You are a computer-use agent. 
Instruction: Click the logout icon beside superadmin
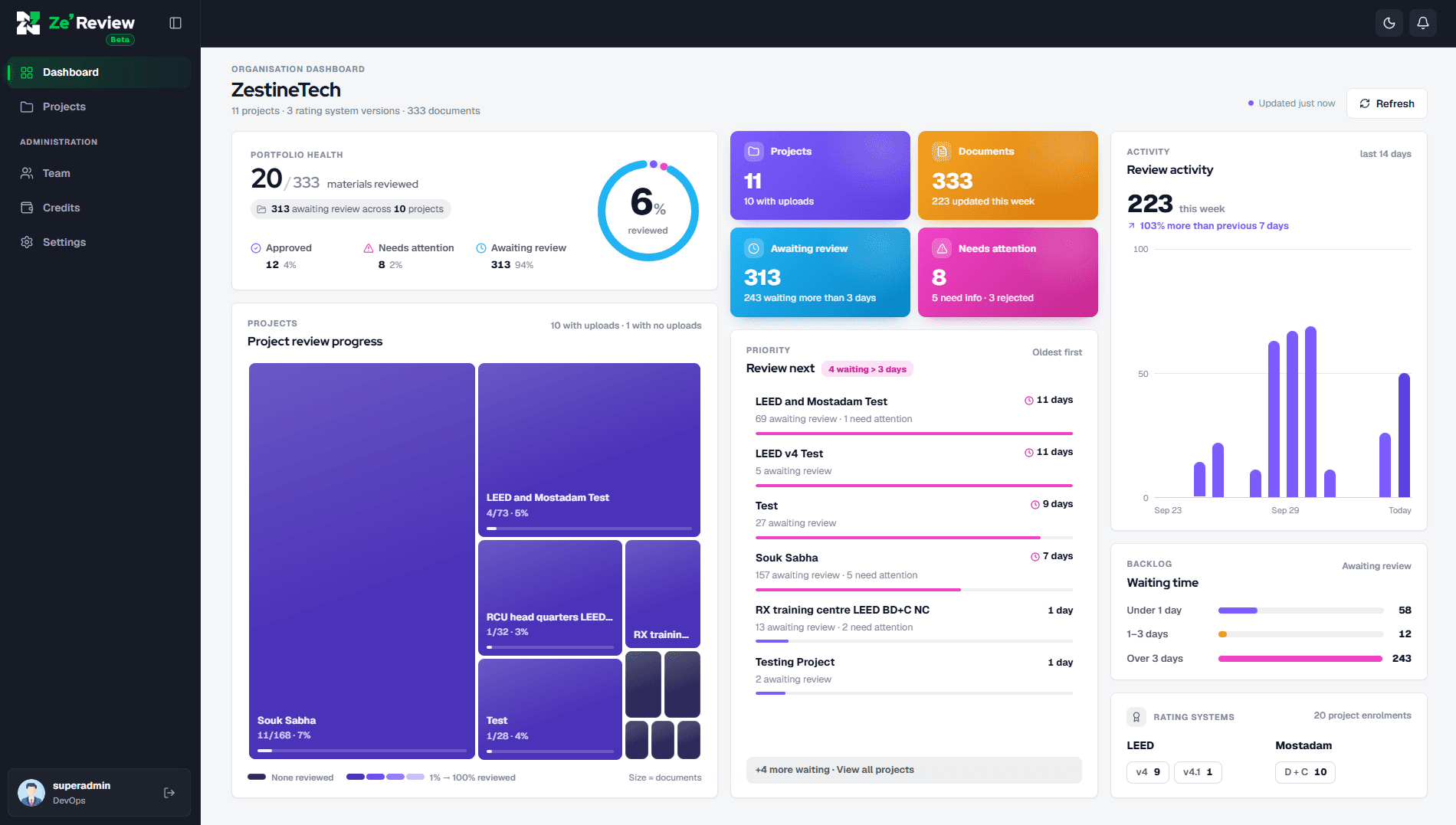[x=169, y=793]
